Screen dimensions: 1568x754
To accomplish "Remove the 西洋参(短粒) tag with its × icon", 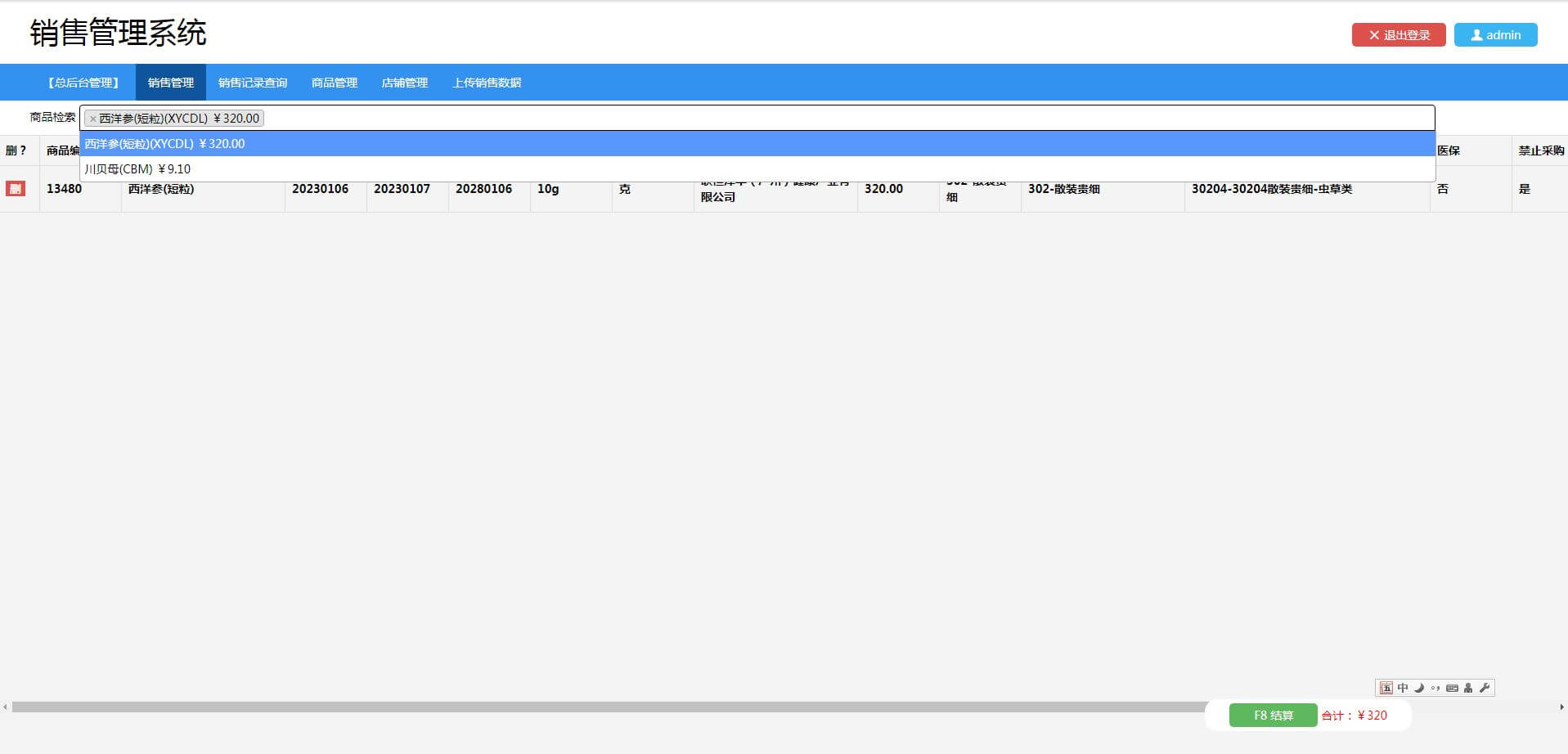I will click(x=92, y=119).
